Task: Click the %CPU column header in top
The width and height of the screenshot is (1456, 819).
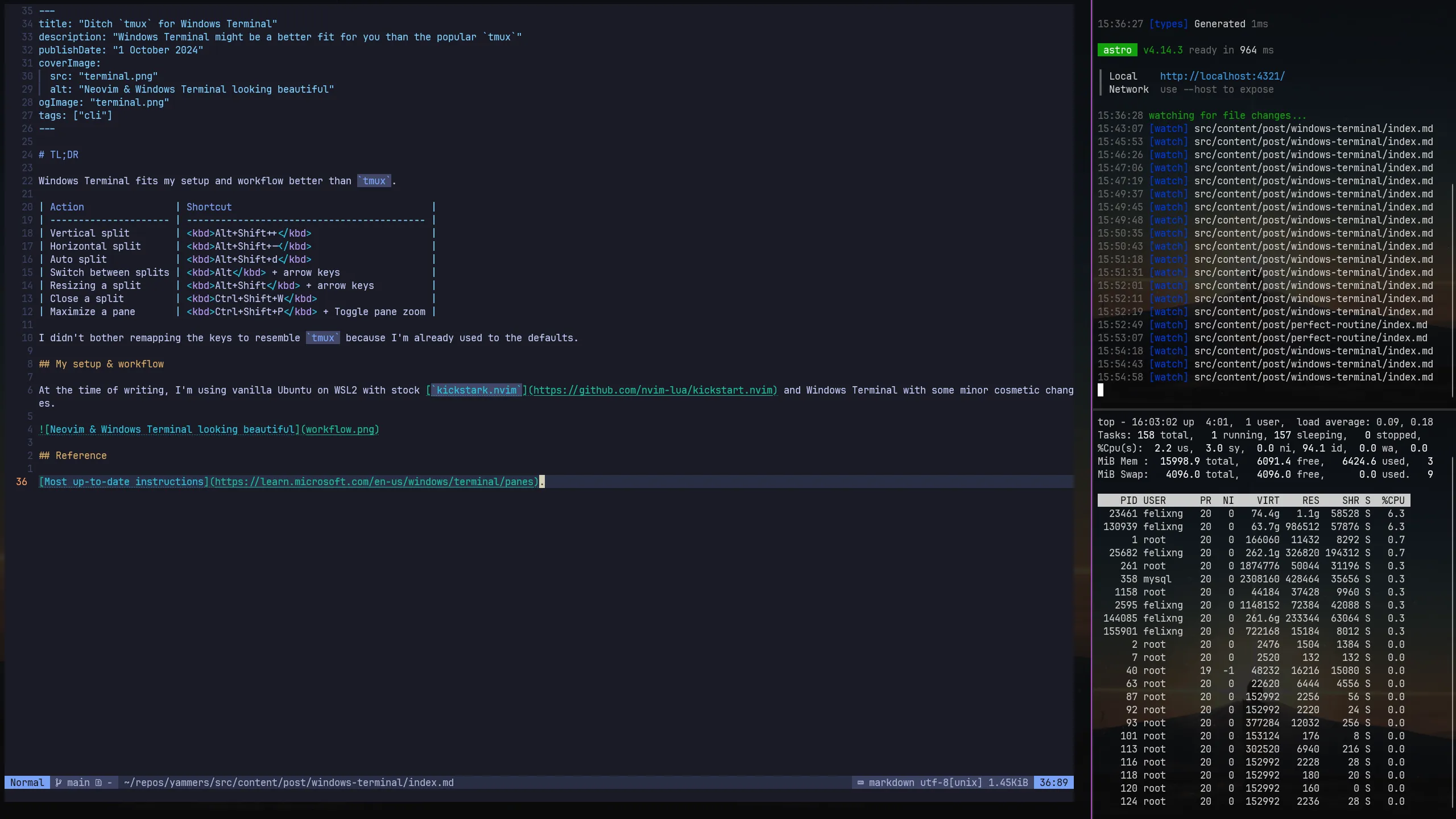Action: [x=1394, y=500]
